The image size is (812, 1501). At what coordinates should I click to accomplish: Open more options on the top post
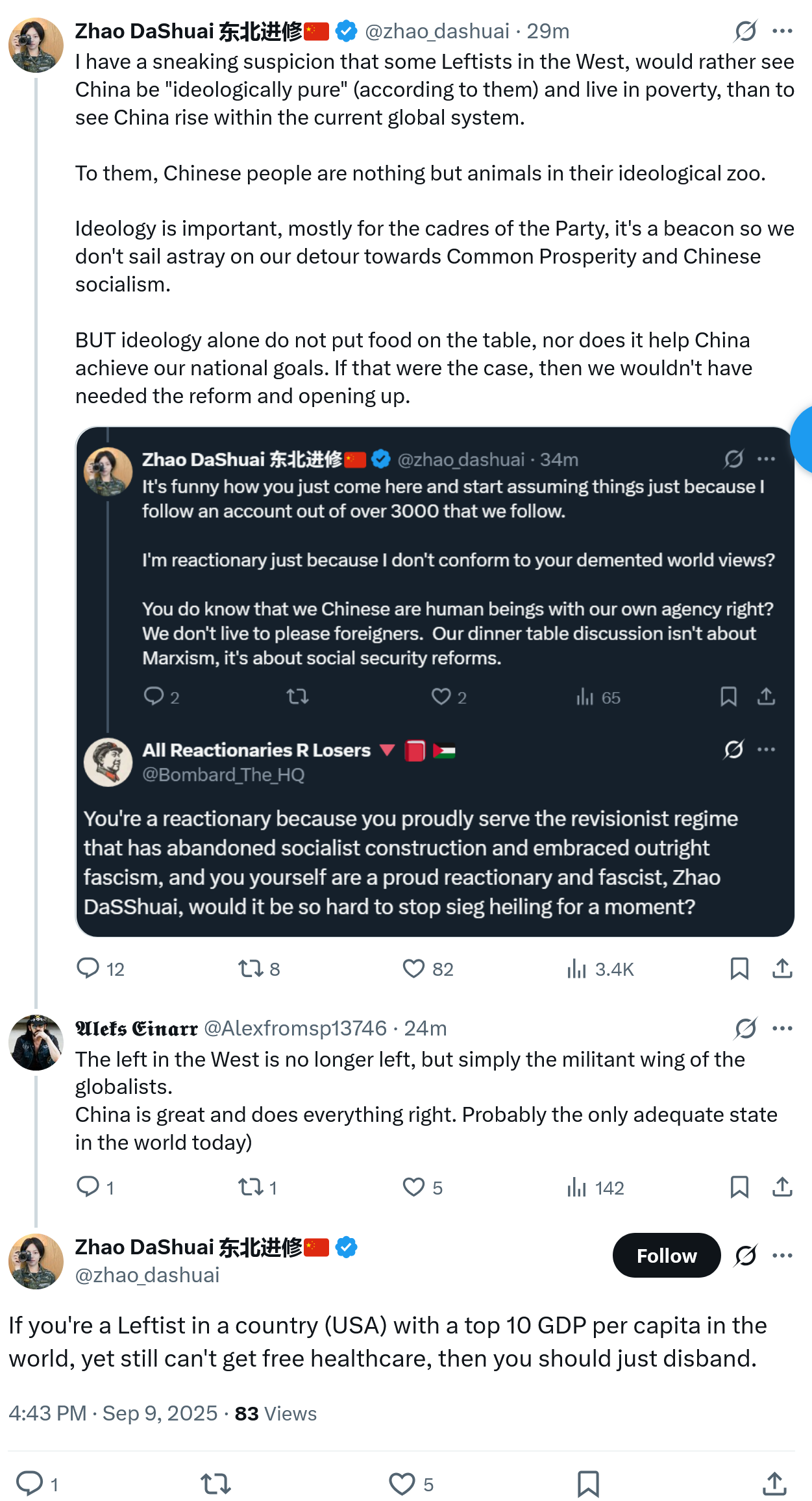click(x=782, y=31)
